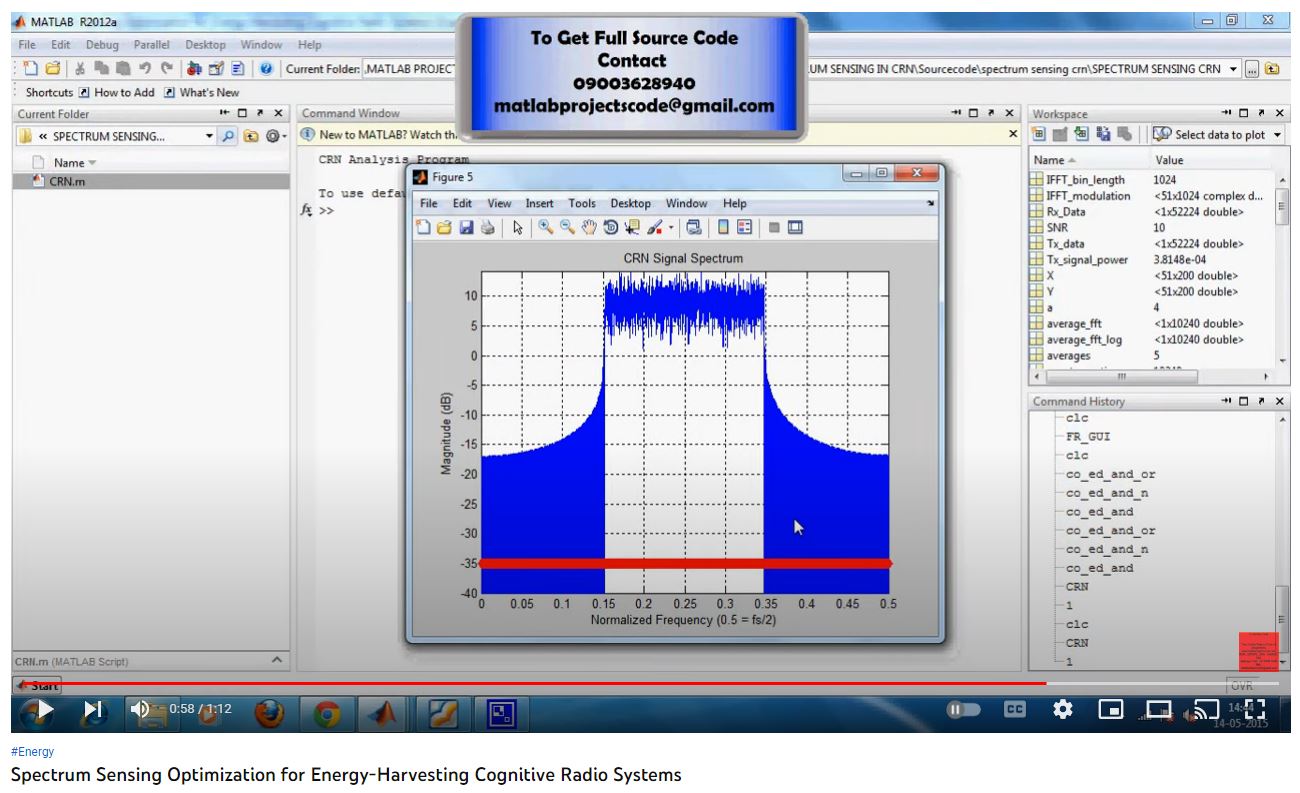The height and width of the screenshot is (793, 1300).
Task: Click the MATLAB Help question mark icon
Action: click(266, 69)
